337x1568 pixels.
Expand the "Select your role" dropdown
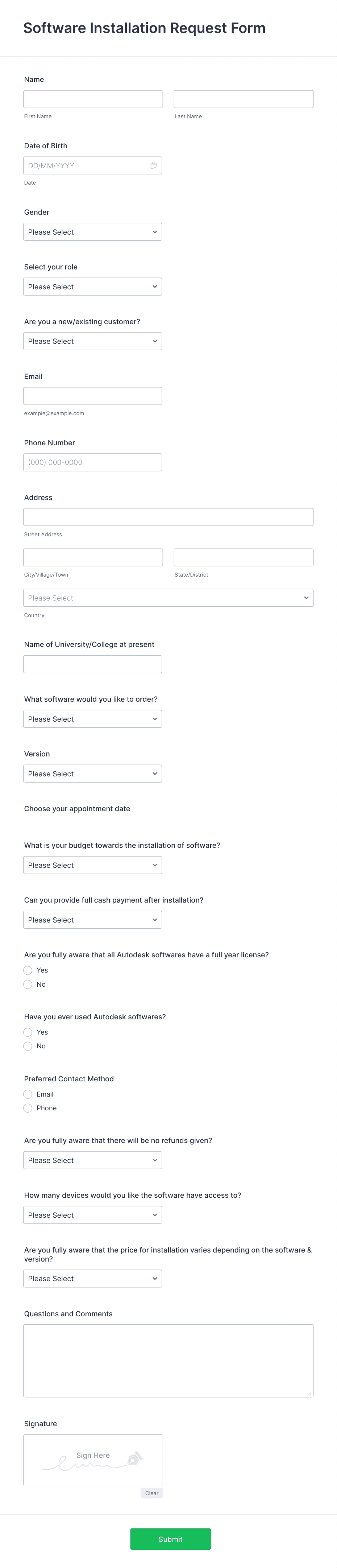pos(92,286)
